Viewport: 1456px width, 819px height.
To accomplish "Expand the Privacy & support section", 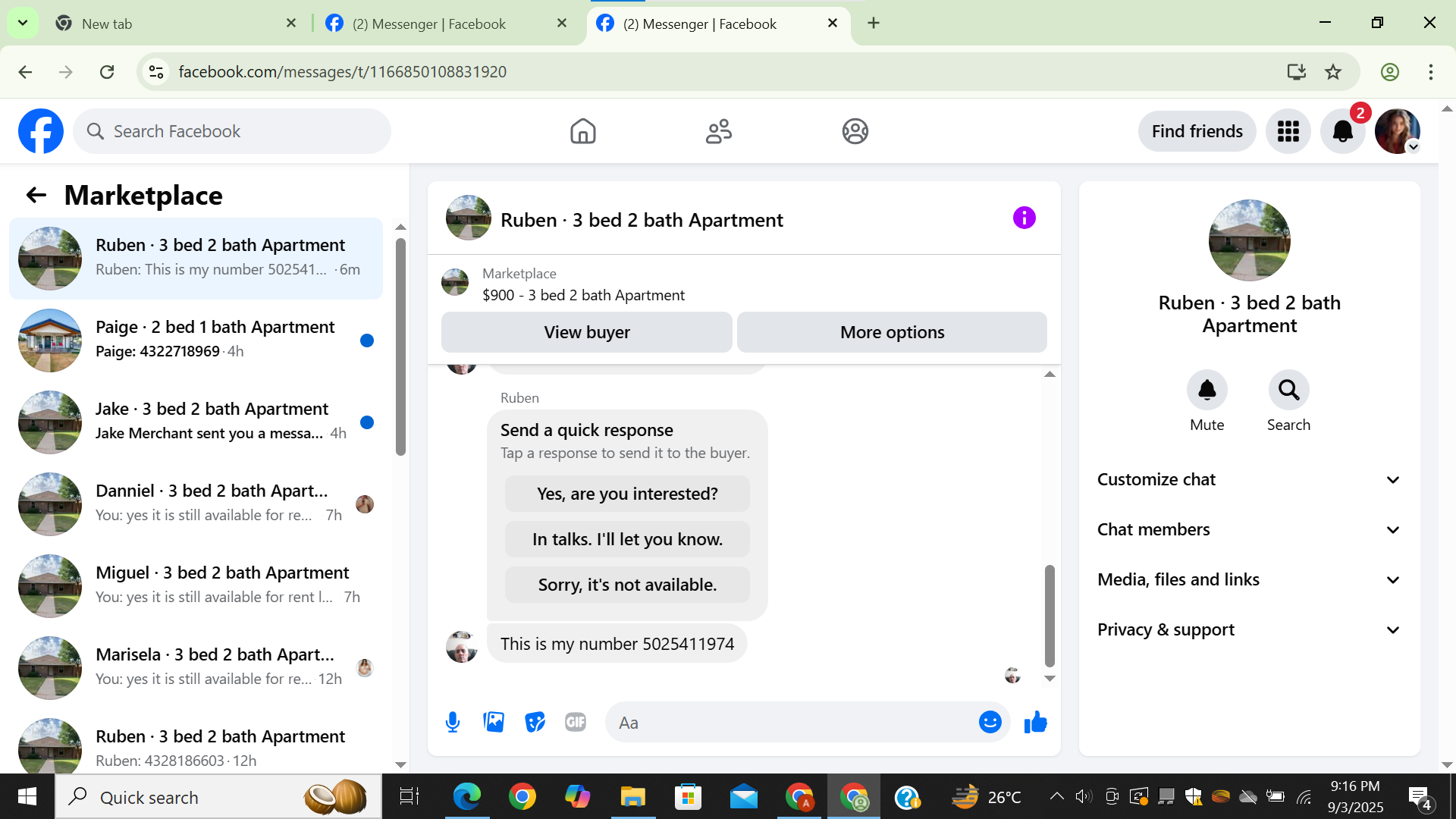I will [x=1249, y=630].
